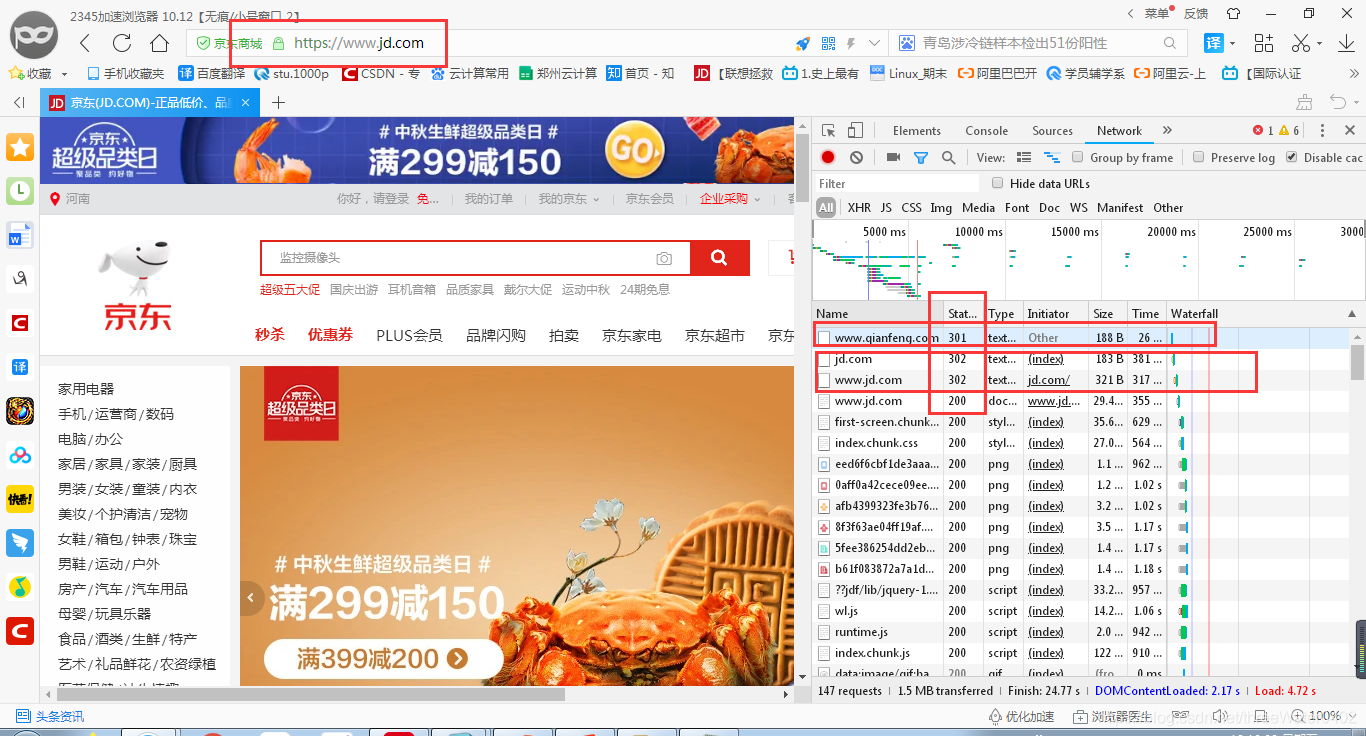This screenshot has width=1366, height=736.
Task: Select the Network tab
Action: coord(1119,131)
